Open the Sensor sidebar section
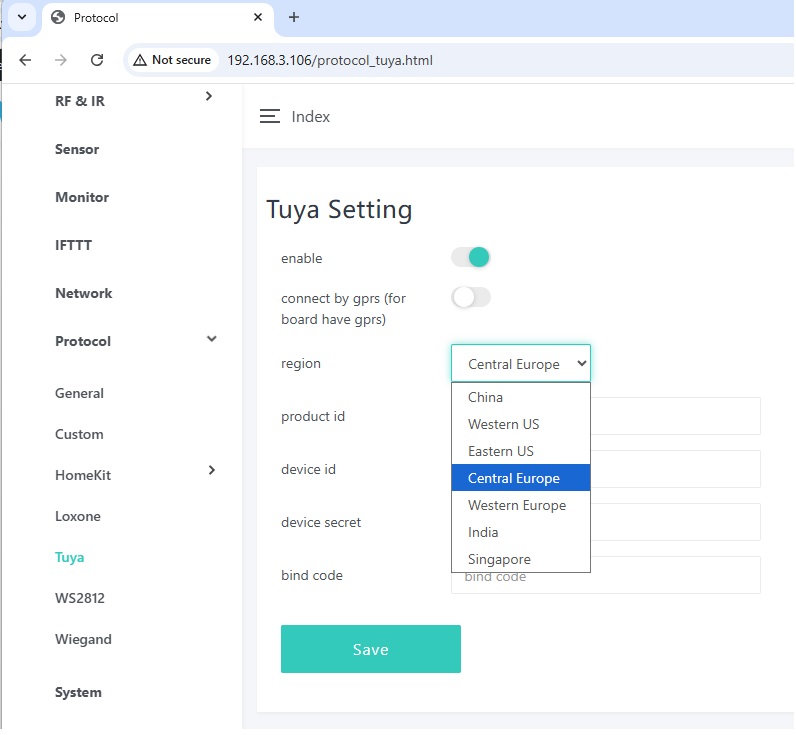 tap(77, 149)
